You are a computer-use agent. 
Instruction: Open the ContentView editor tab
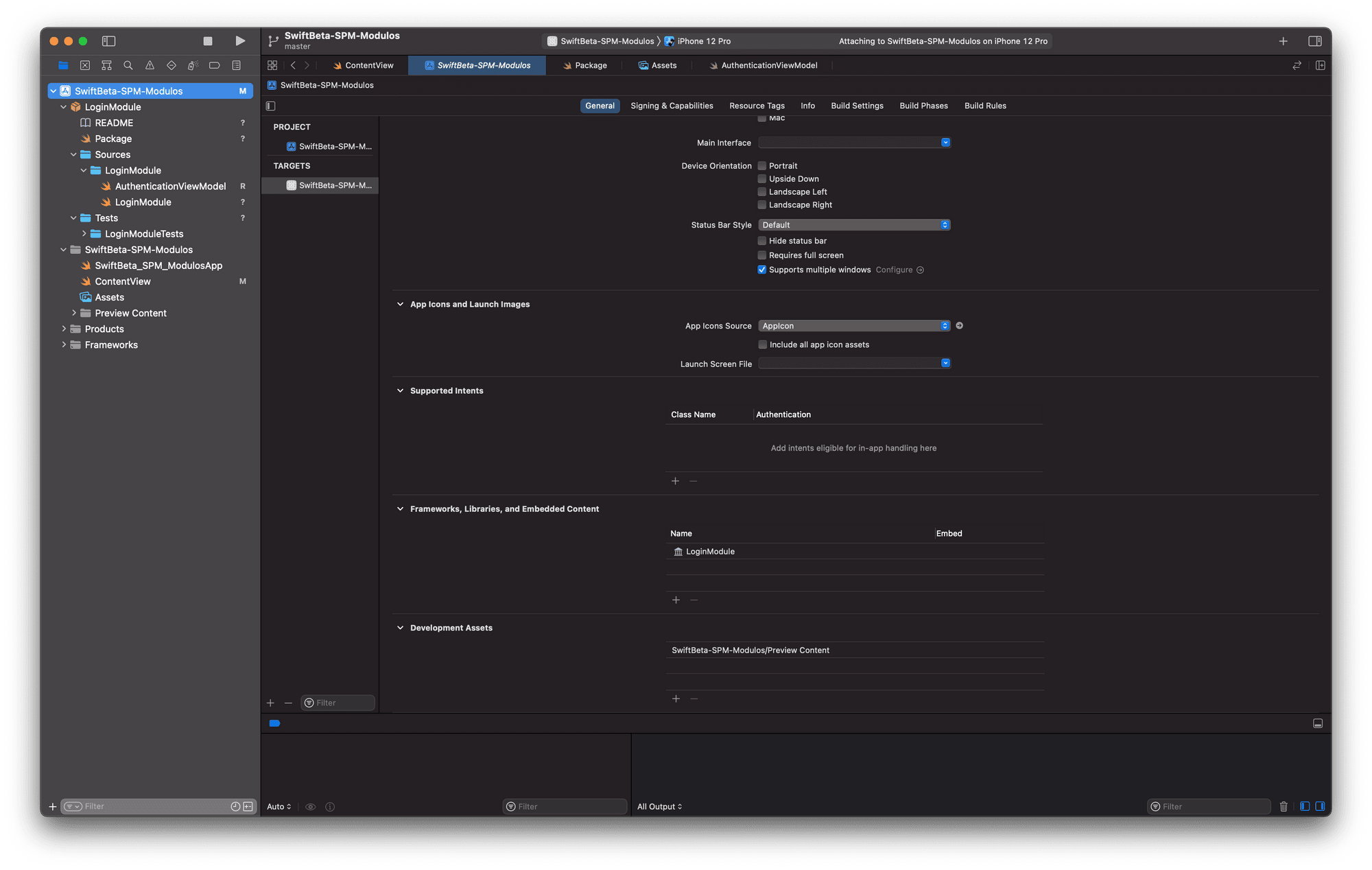coord(363,65)
